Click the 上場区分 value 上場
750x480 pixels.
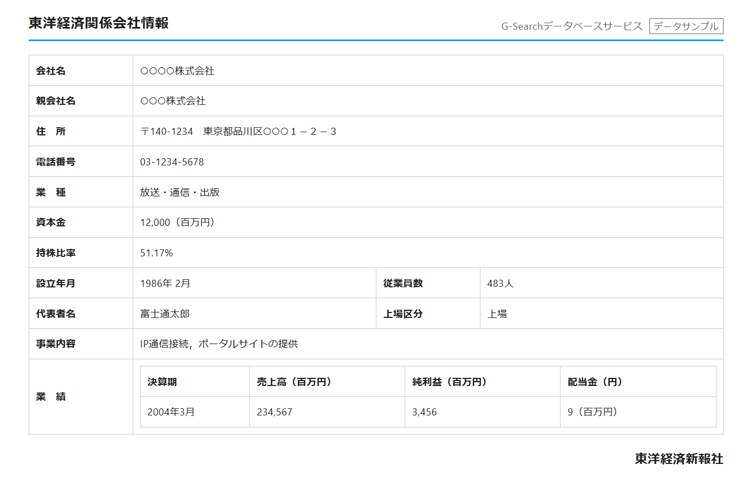coord(497,313)
